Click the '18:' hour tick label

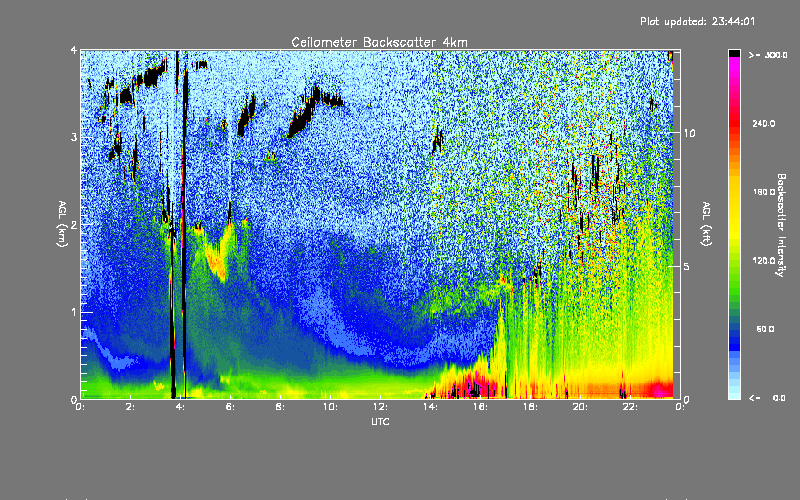coord(530,407)
